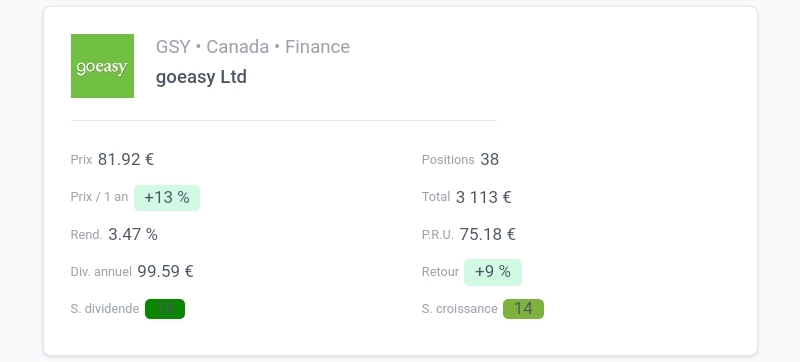Click the +9 % Retour badge
Screen dimensions: 800x362
click(493, 272)
